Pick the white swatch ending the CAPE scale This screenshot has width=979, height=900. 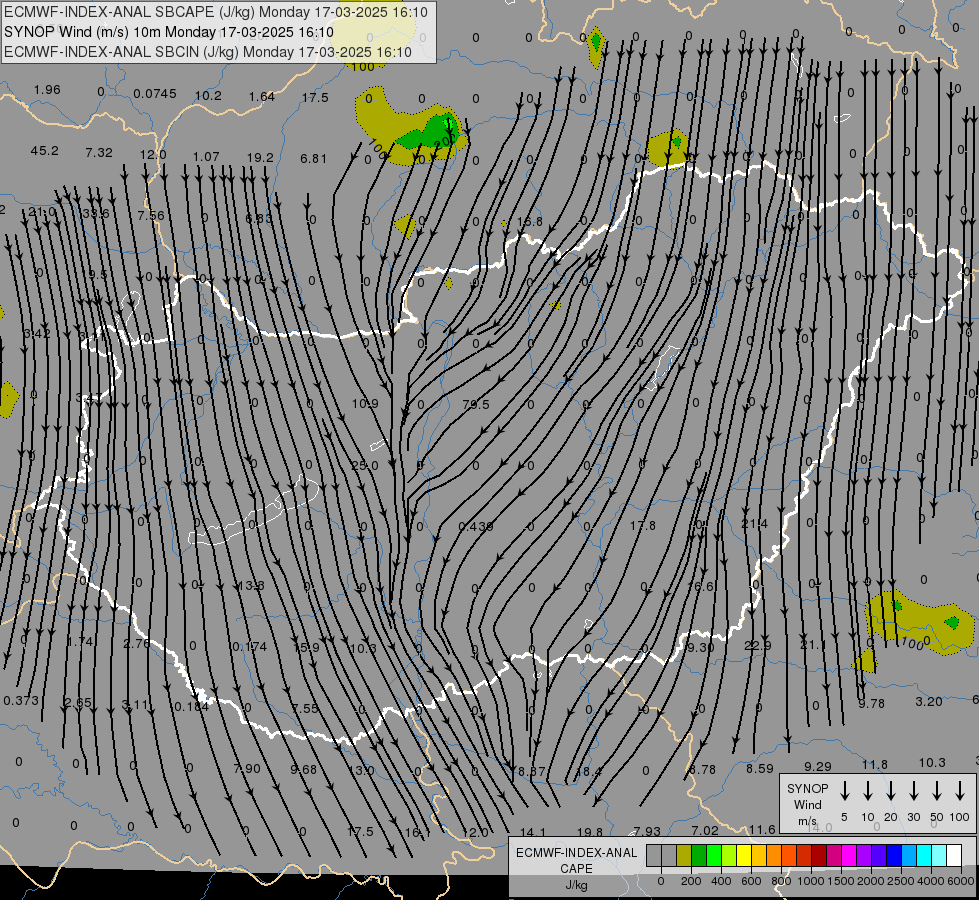point(954,856)
